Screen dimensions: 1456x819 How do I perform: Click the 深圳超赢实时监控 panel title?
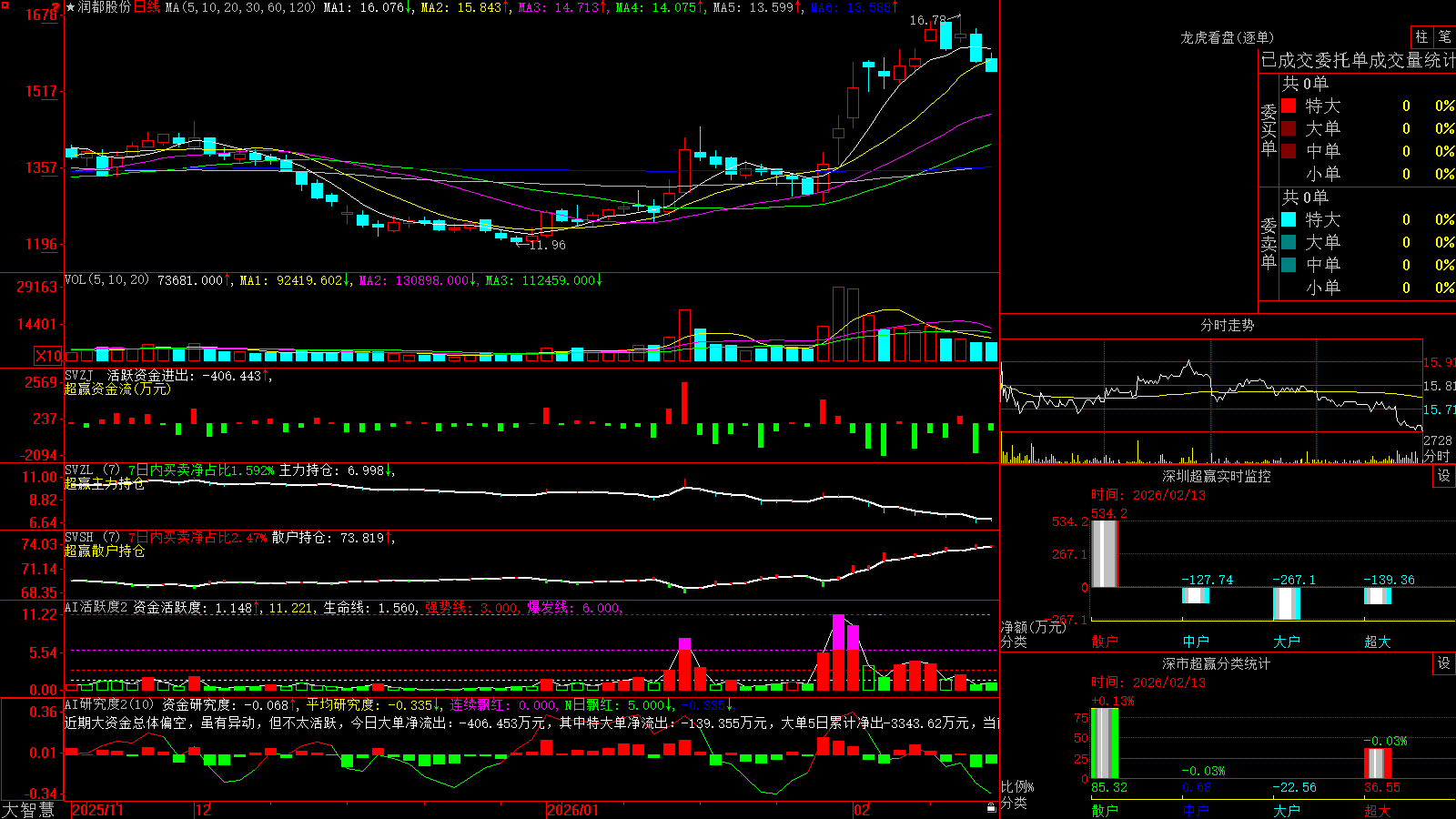click(x=1216, y=476)
